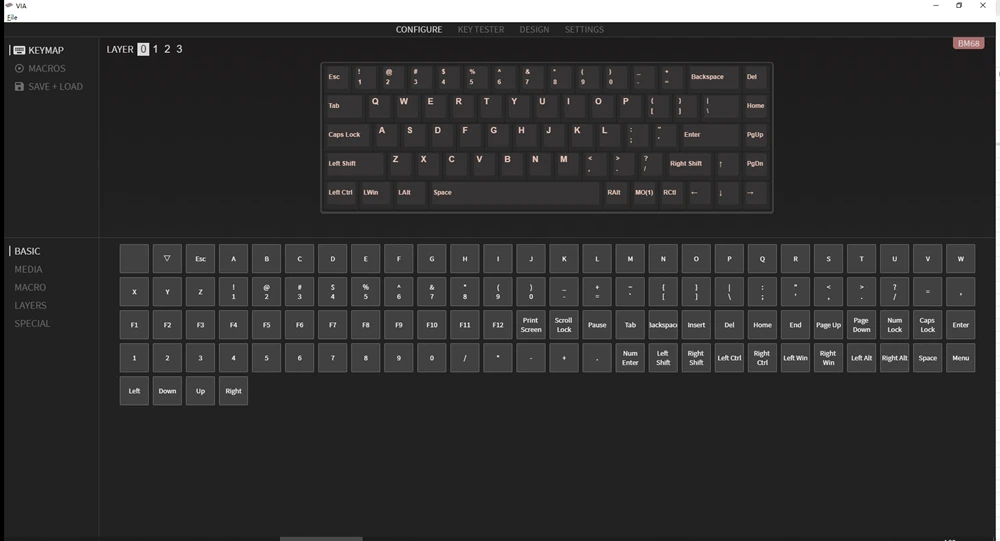Switch to layer 2

coord(167,49)
